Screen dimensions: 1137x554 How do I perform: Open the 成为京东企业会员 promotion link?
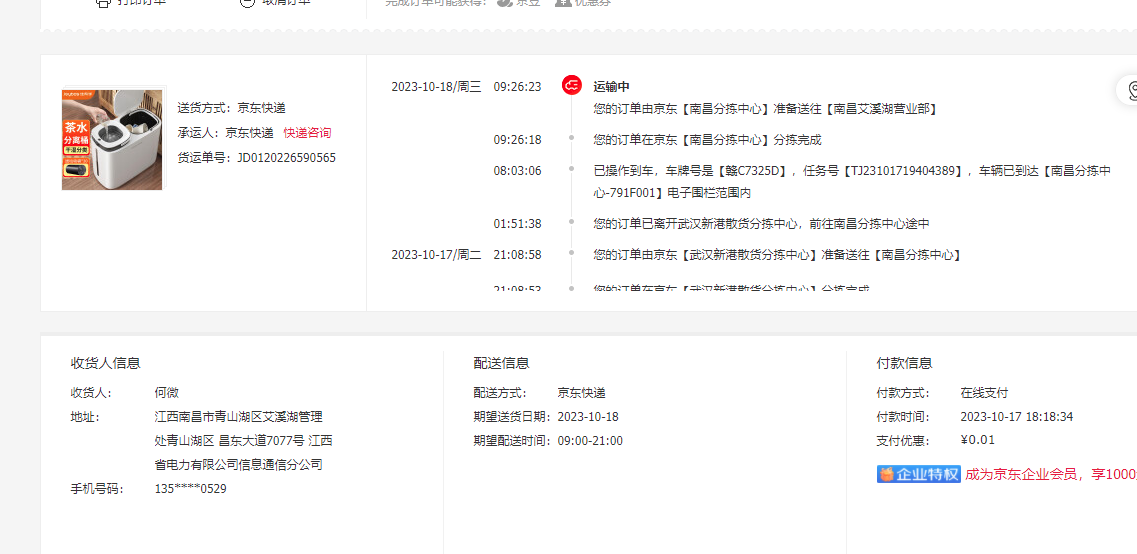(x=1051, y=474)
